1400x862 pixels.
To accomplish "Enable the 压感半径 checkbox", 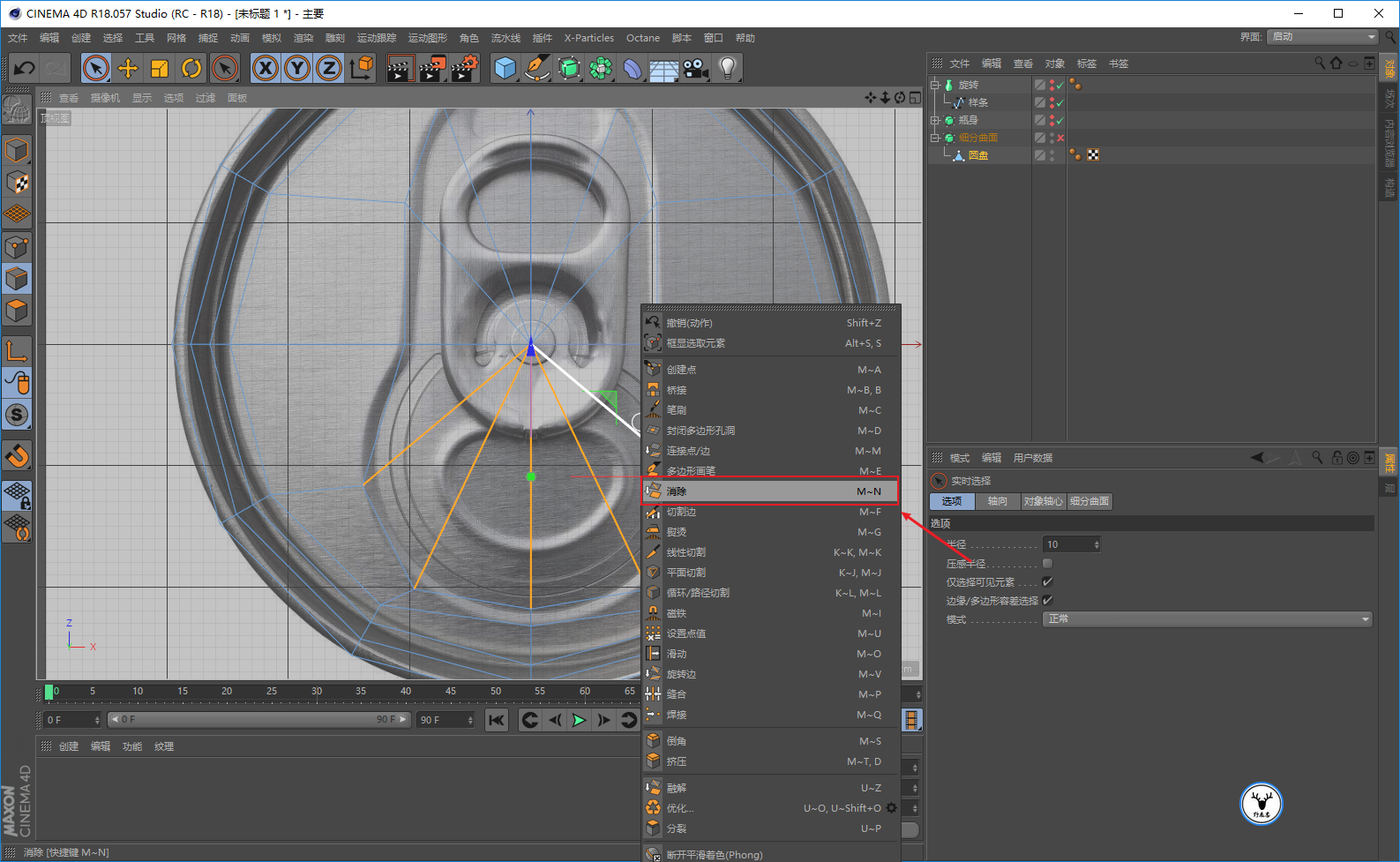I will click(1047, 564).
